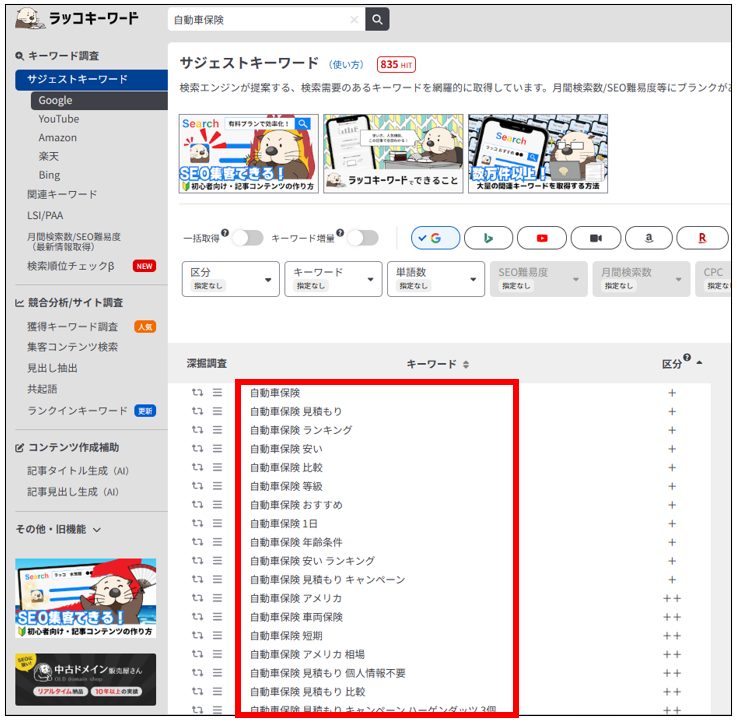Clear the search box with X icon
The width and height of the screenshot is (737, 723).
354,20
